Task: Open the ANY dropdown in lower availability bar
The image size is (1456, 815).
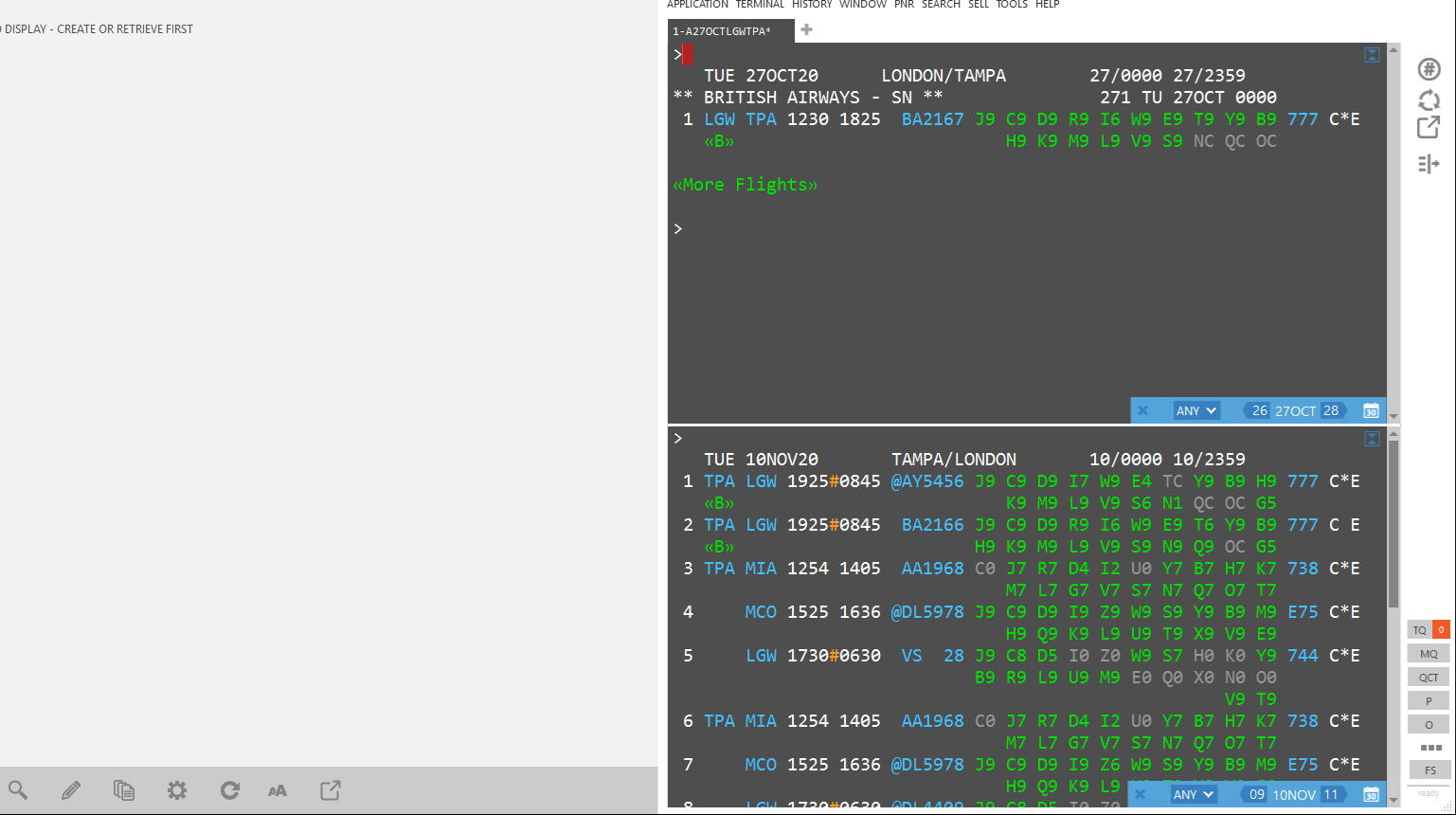Action: click(x=1193, y=794)
